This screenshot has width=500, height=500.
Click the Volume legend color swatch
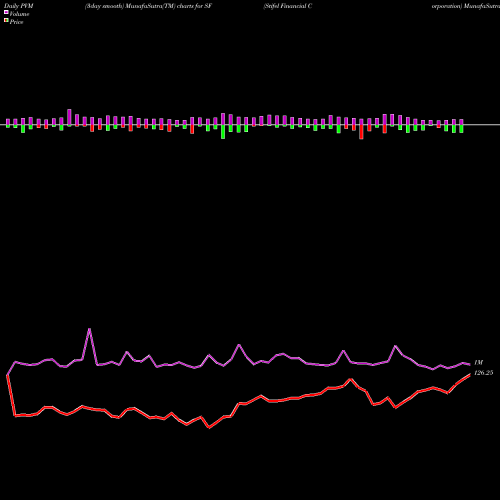pyautogui.click(x=6, y=12)
